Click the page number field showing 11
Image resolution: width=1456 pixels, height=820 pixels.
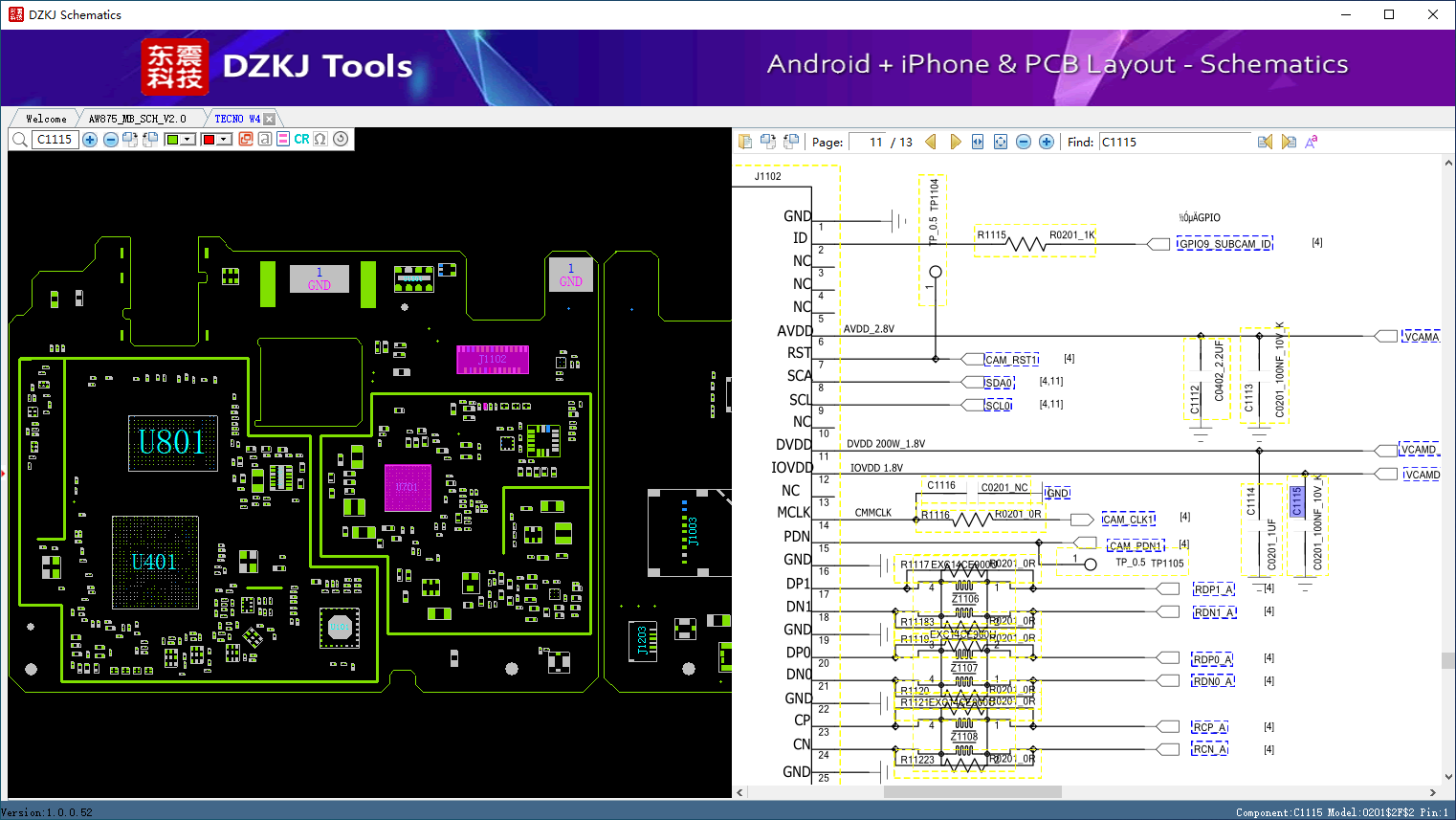click(x=868, y=143)
